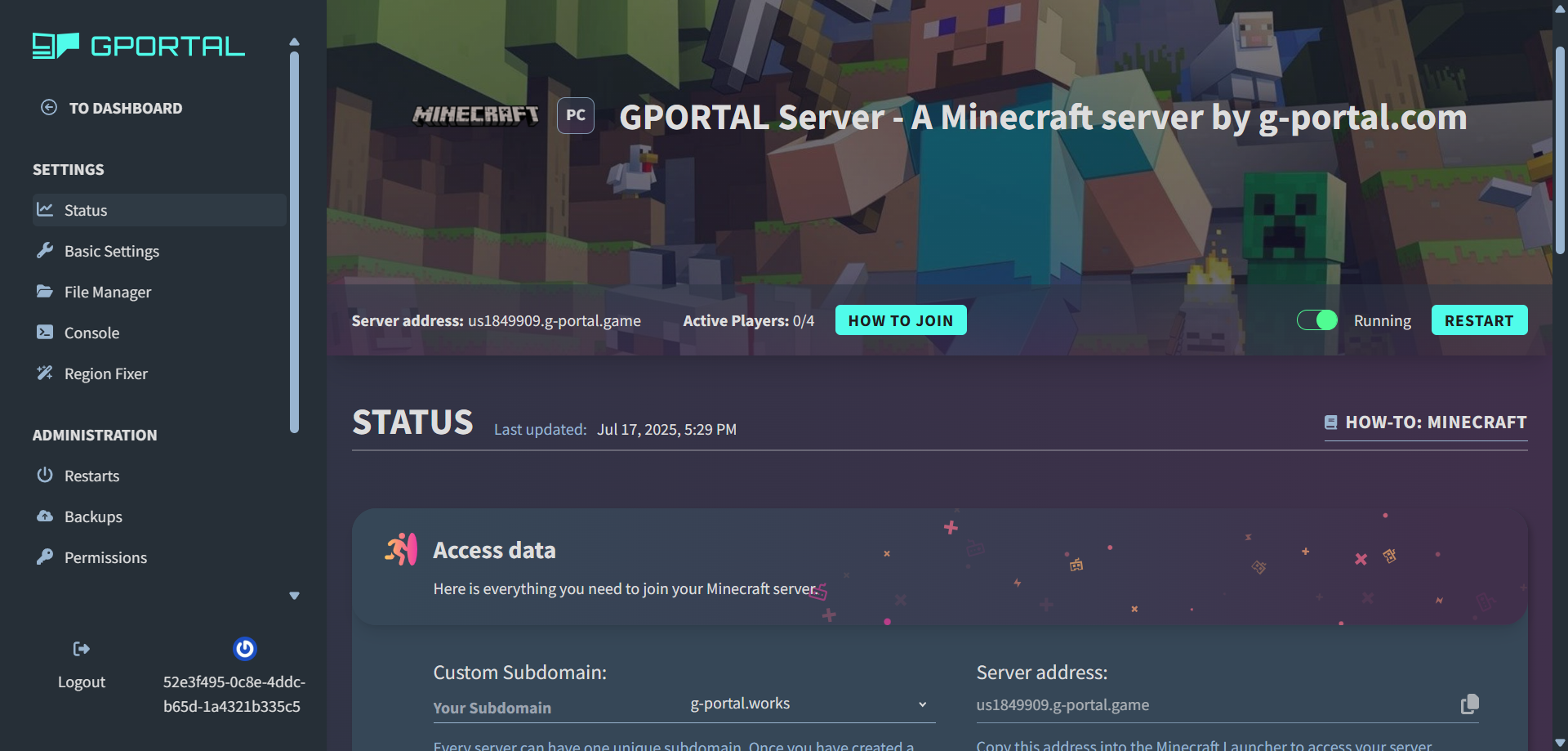This screenshot has height=751, width=1568.
Task: Click the sidebar scroll up arrow
Action: (295, 42)
